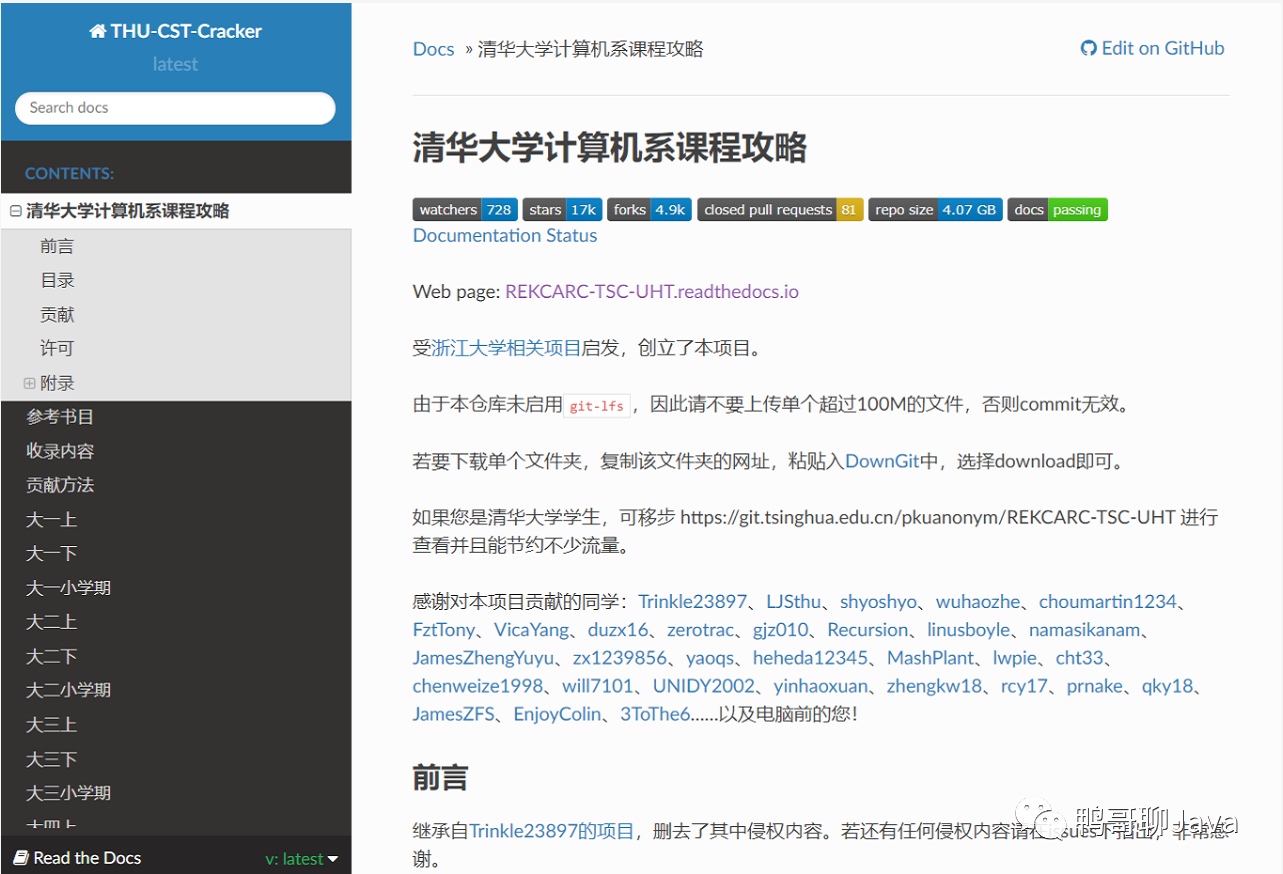
Task: Click the watchers 728 badge
Action: 465,209
